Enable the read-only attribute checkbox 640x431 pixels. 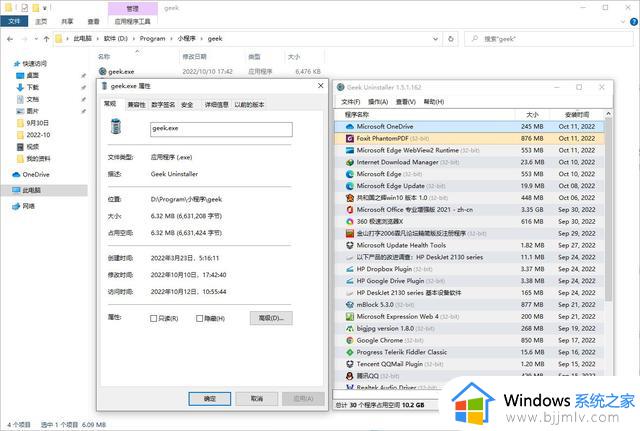click(x=153, y=318)
